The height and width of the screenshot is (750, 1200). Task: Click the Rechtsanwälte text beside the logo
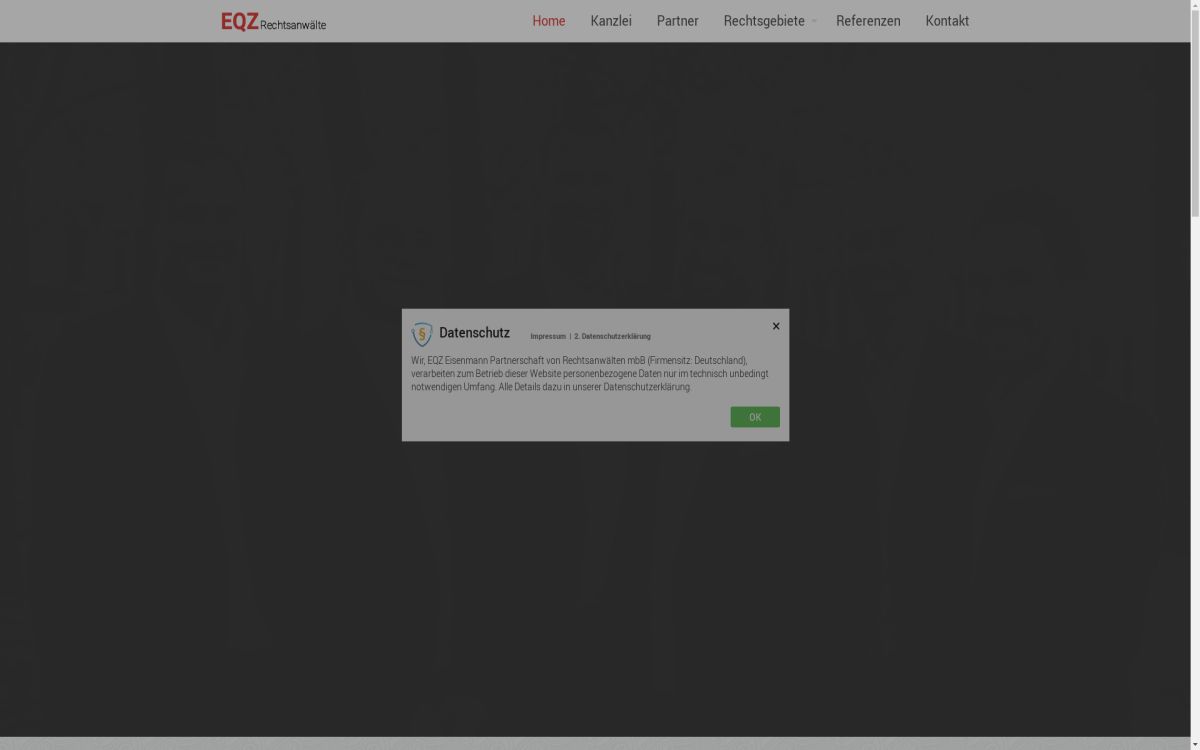(293, 25)
